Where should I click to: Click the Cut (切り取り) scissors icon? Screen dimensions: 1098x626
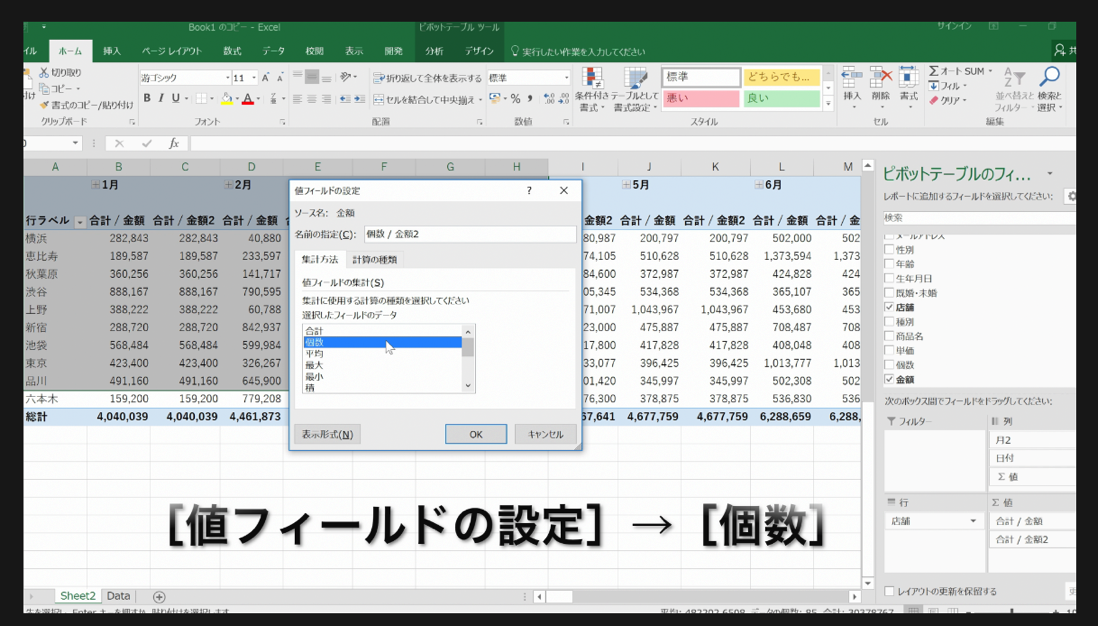pos(44,72)
